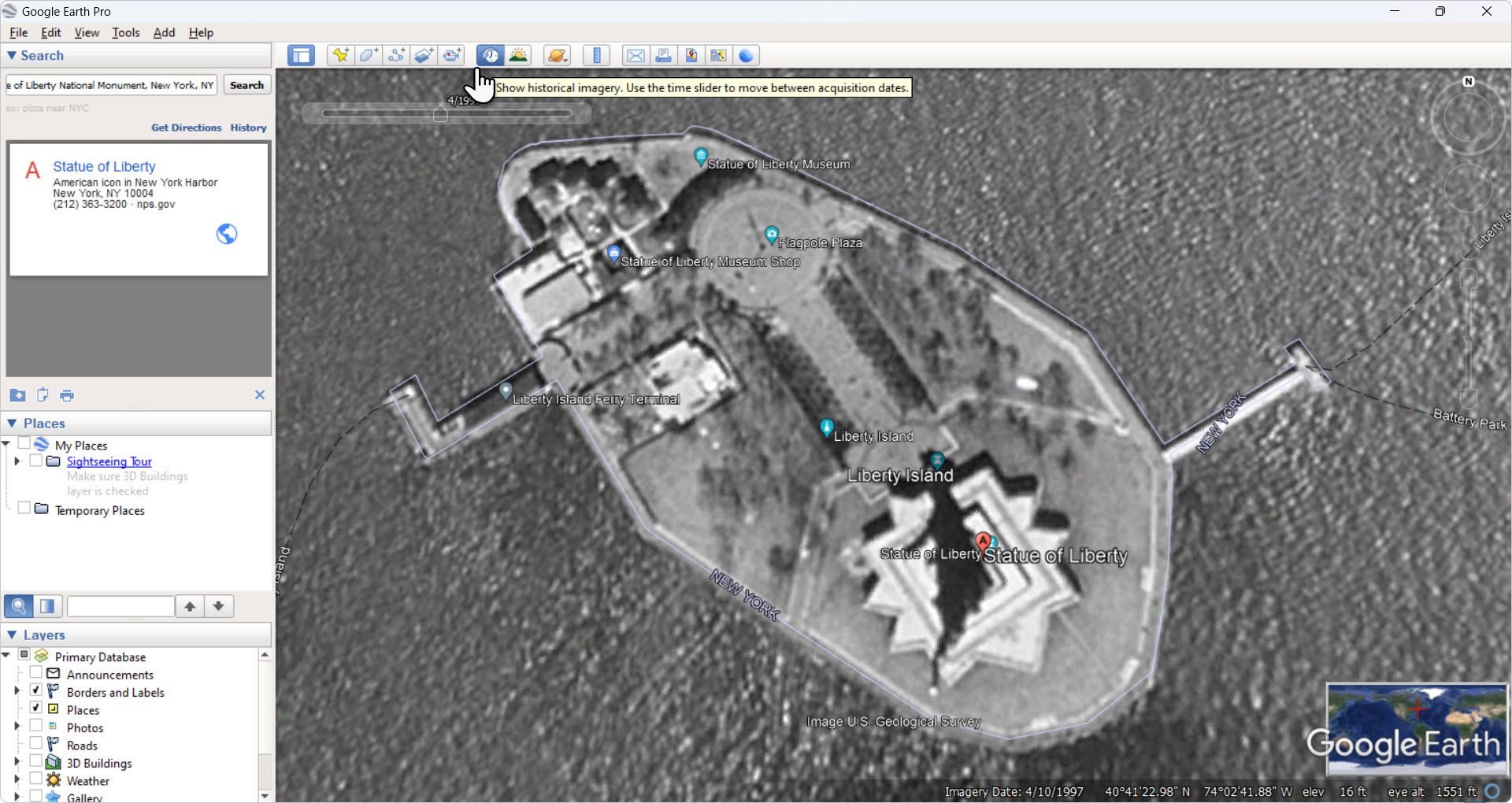Screen dimensions: 1512x803
Task: Select the Add Path tool
Action: pos(396,55)
